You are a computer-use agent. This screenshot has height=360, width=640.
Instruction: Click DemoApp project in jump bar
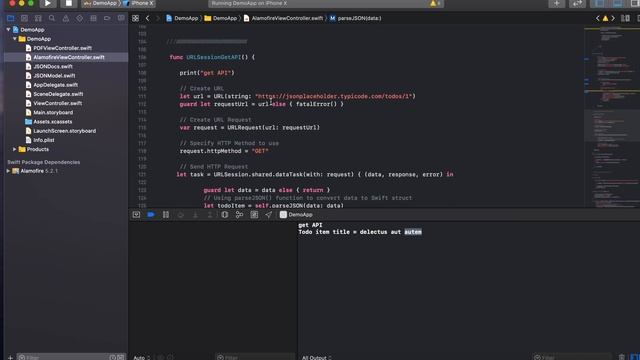click(x=182, y=18)
